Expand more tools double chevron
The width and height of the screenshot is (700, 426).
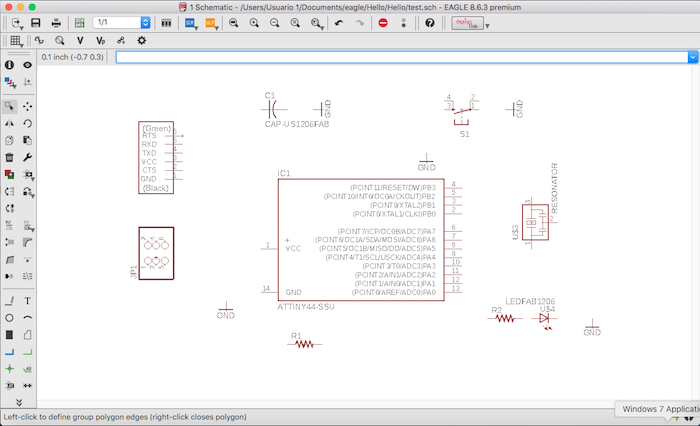click(19, 402)
